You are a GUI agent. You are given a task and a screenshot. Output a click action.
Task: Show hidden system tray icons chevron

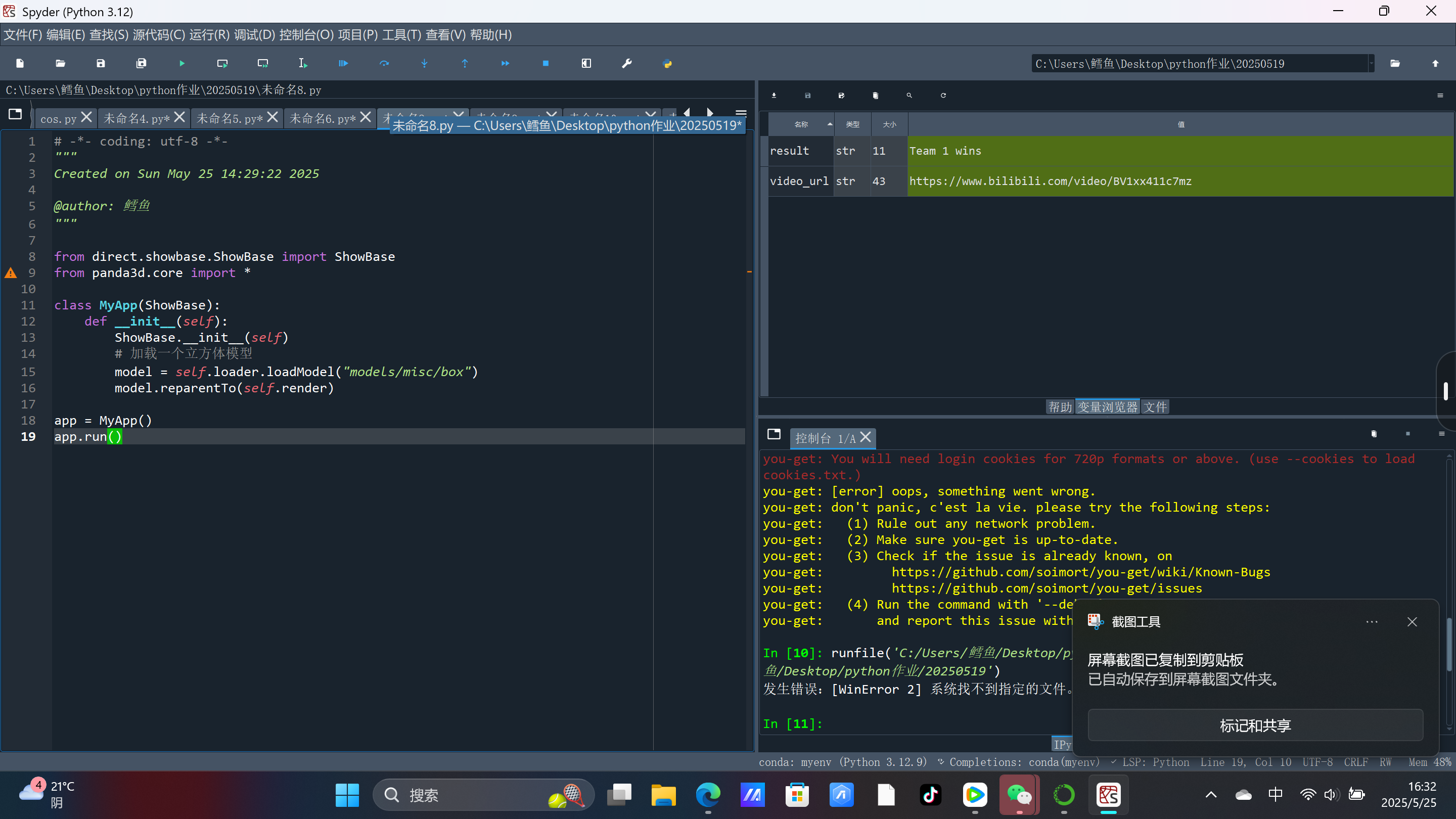click(x=1211, y=794)
